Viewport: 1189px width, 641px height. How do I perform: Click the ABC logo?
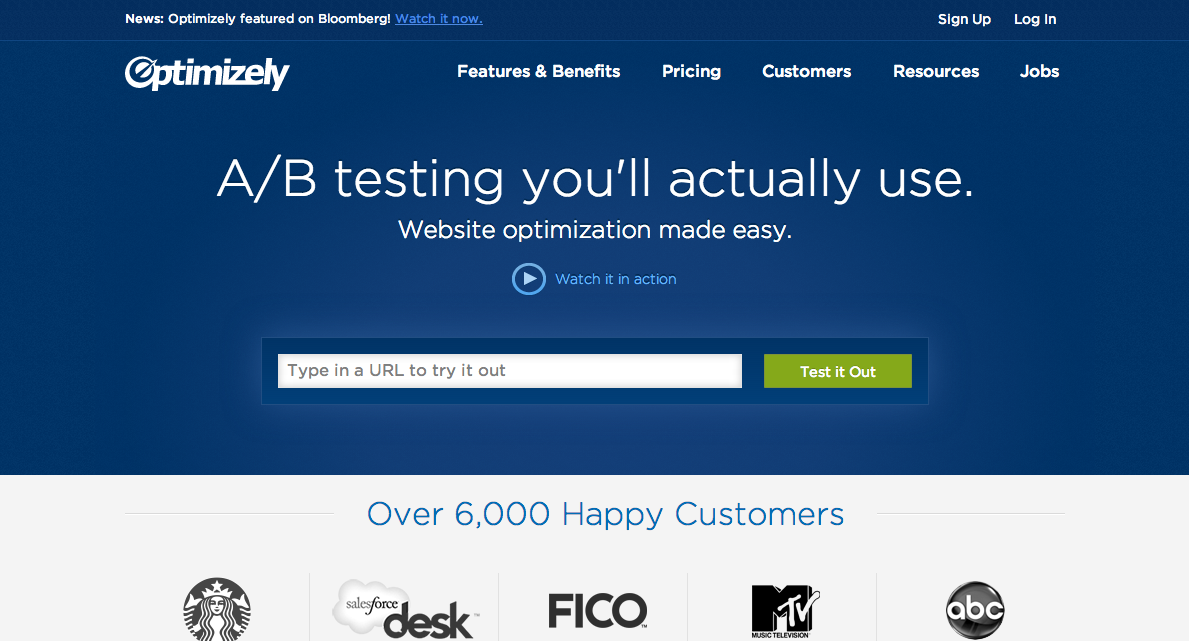[975, 611]
